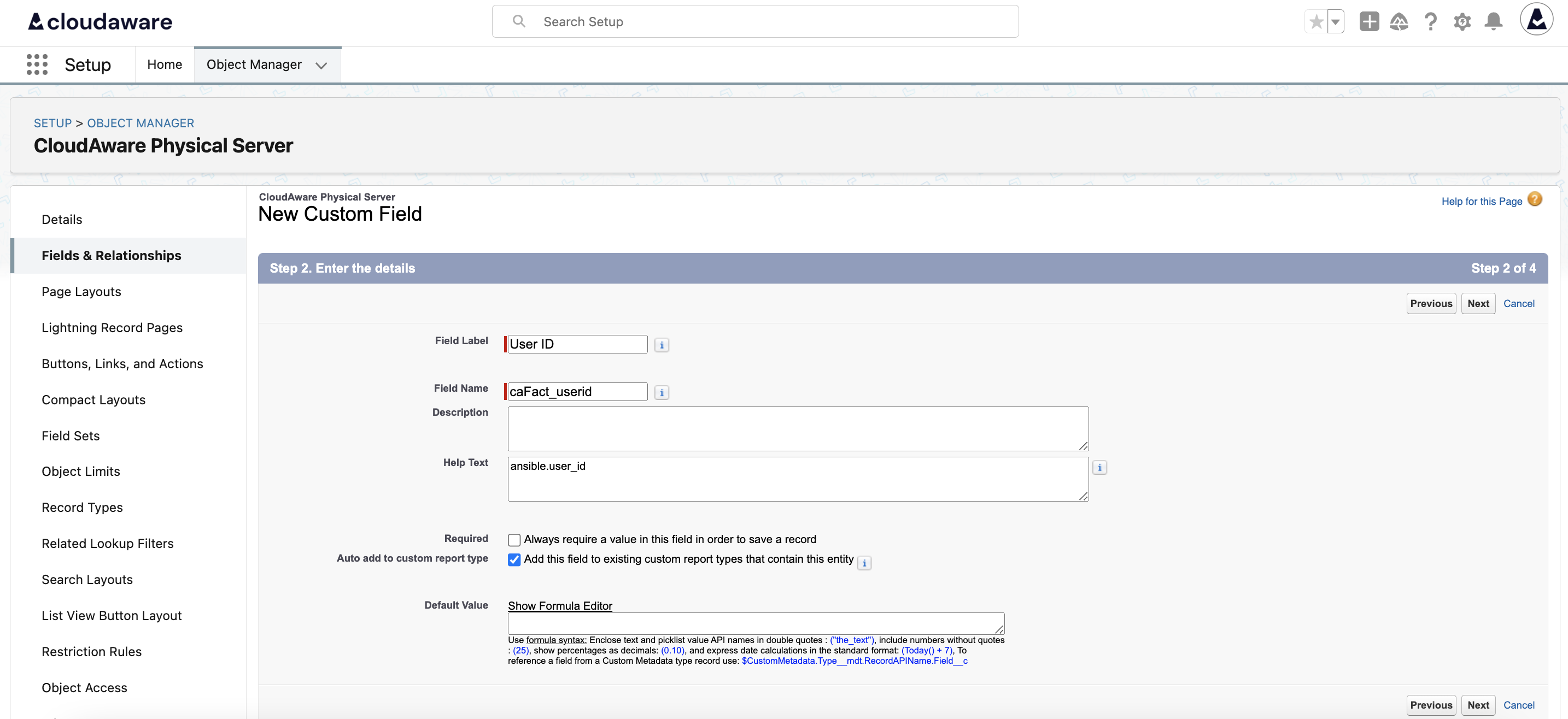Uncheck 'Add this field to existing custom report types'
The height and width of the screenshot is (719, 1568).
coord(514,560)
